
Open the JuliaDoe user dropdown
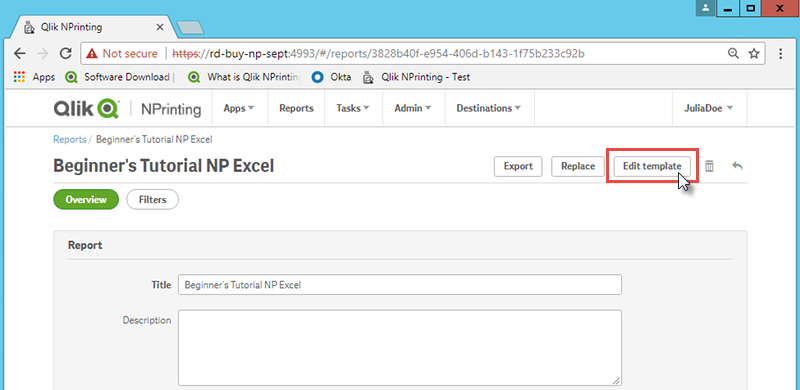pyautogui.click(x=709, y=108)
